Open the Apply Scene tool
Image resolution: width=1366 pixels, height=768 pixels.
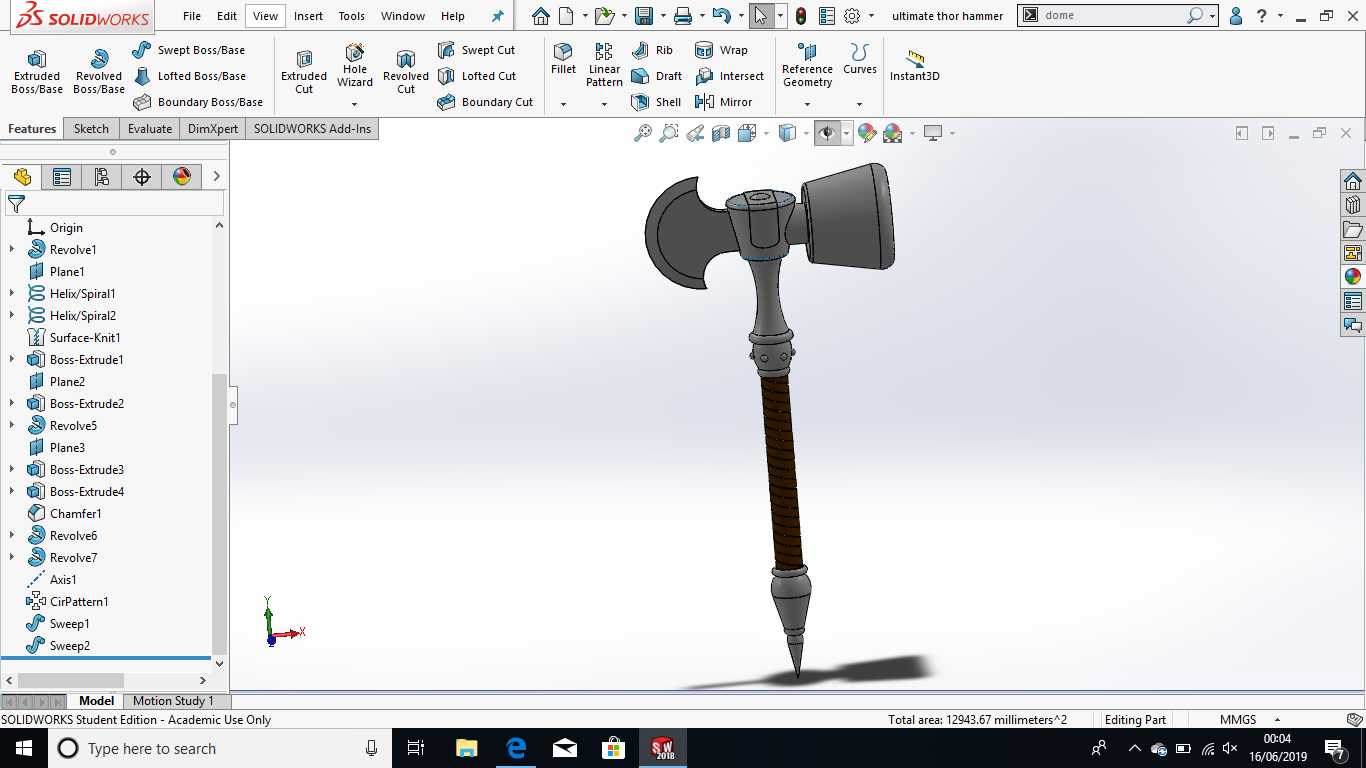892,133
